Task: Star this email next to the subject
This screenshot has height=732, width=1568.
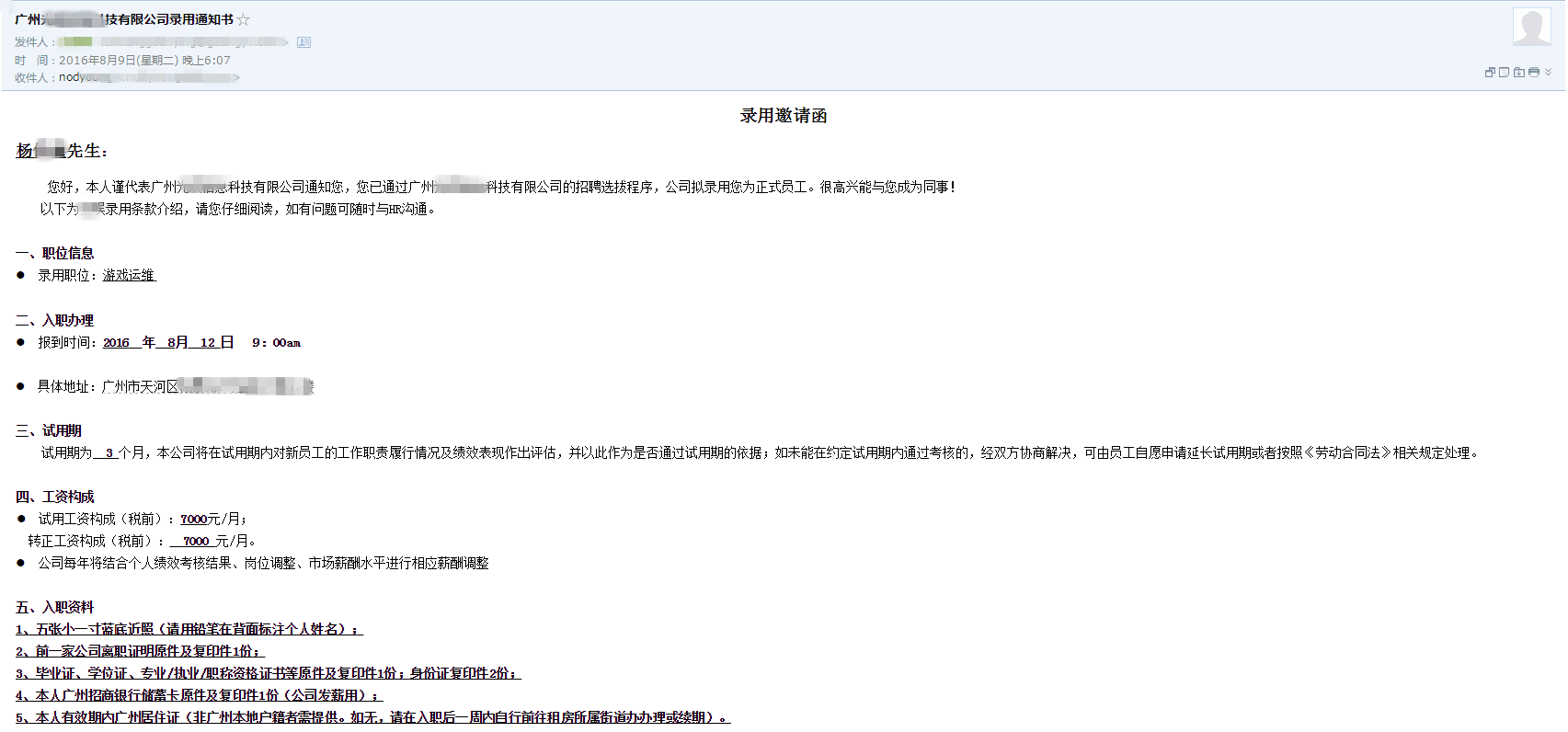Action: (244, 19)
